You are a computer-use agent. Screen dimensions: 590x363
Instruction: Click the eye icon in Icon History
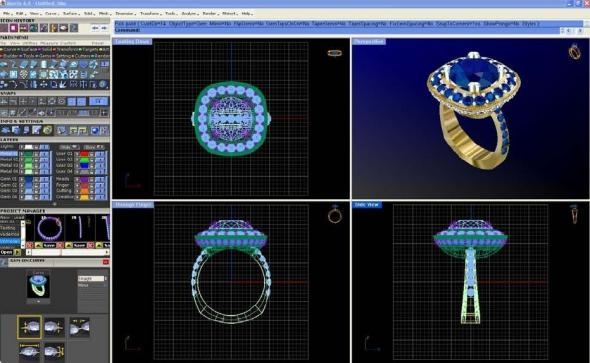click(64, 28)
